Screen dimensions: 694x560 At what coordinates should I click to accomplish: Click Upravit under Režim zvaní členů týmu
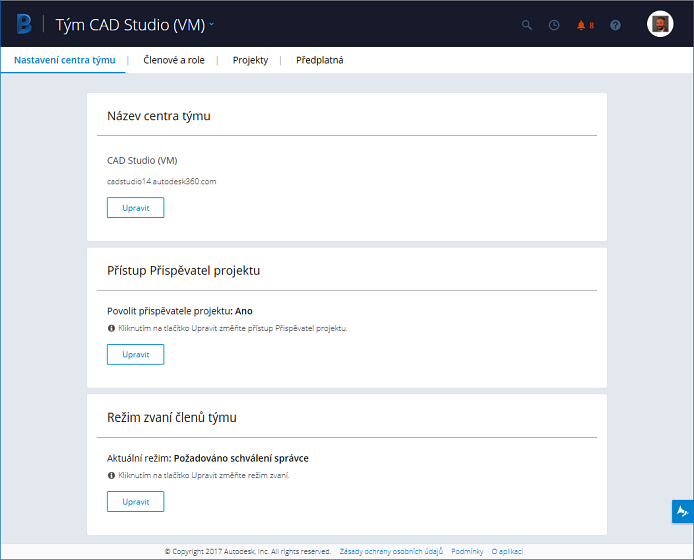(135, 502)
